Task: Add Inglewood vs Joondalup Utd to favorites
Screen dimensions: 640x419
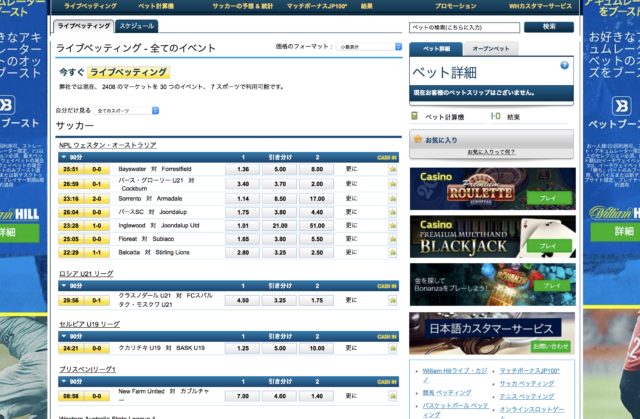Action: (x=393, y=226)
